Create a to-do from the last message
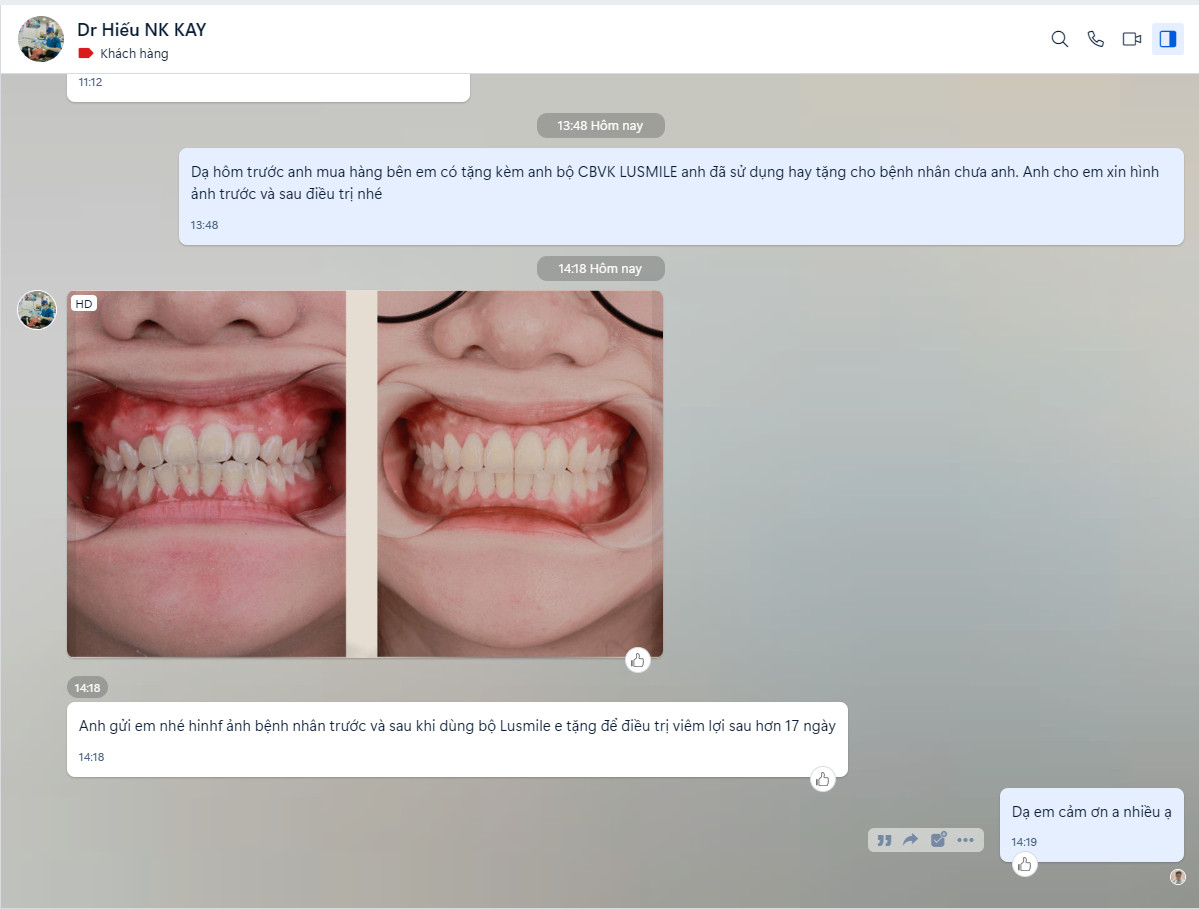Viewport: 1199px width, 909px height. [x=938, y=840]
